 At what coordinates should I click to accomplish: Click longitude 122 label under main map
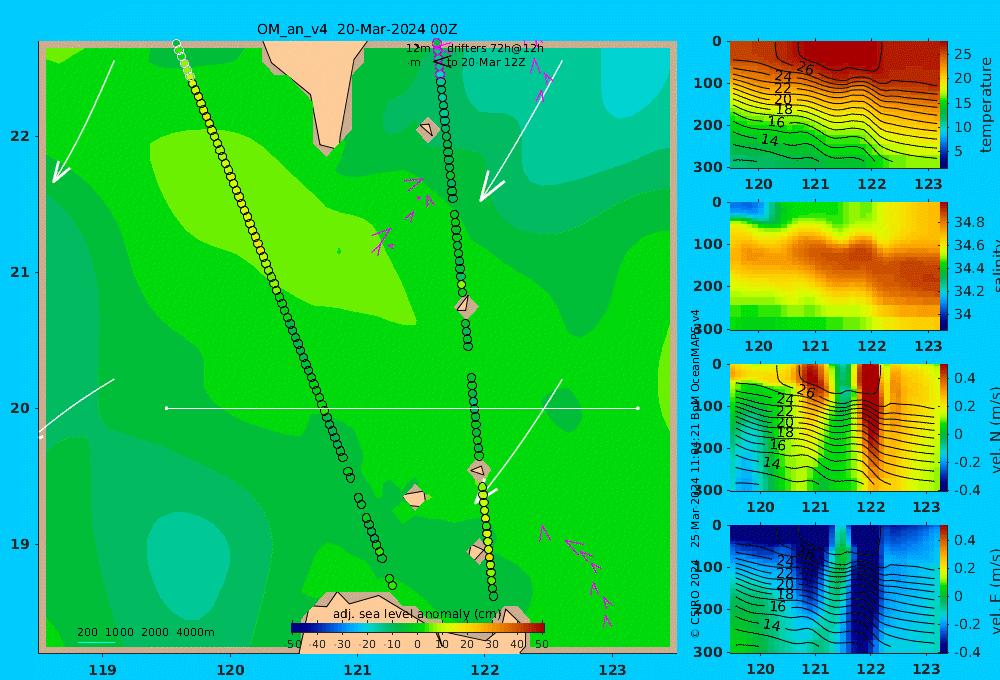tap(485, 670)
